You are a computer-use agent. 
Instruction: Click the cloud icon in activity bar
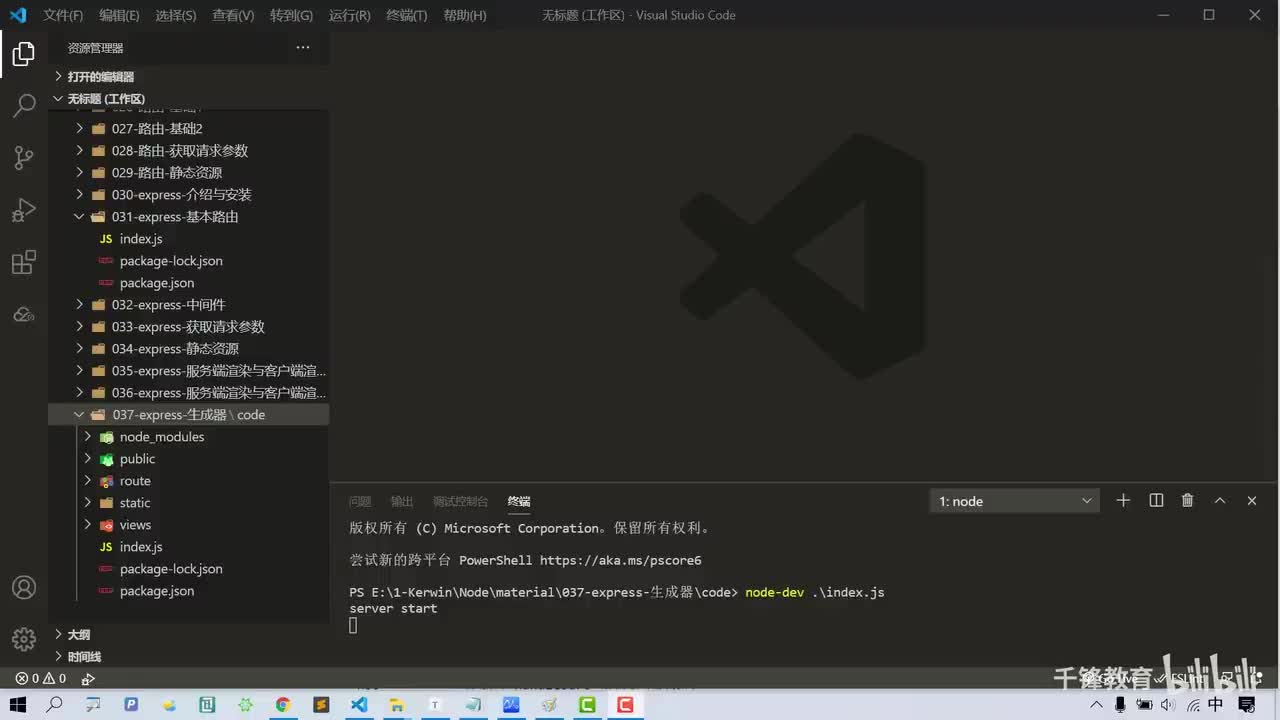tap(24, 314)
